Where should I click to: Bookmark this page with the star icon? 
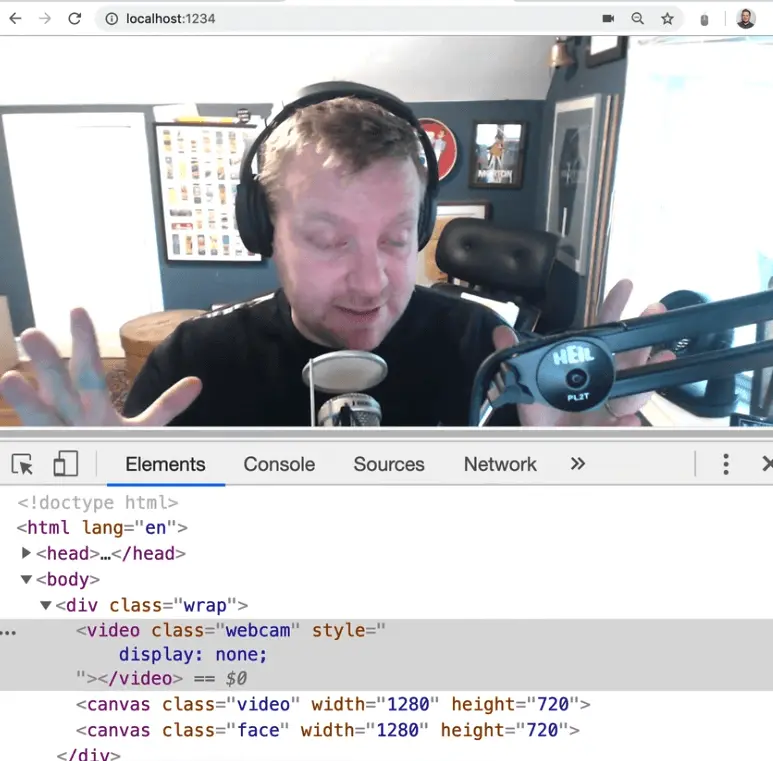pos(667,19)
